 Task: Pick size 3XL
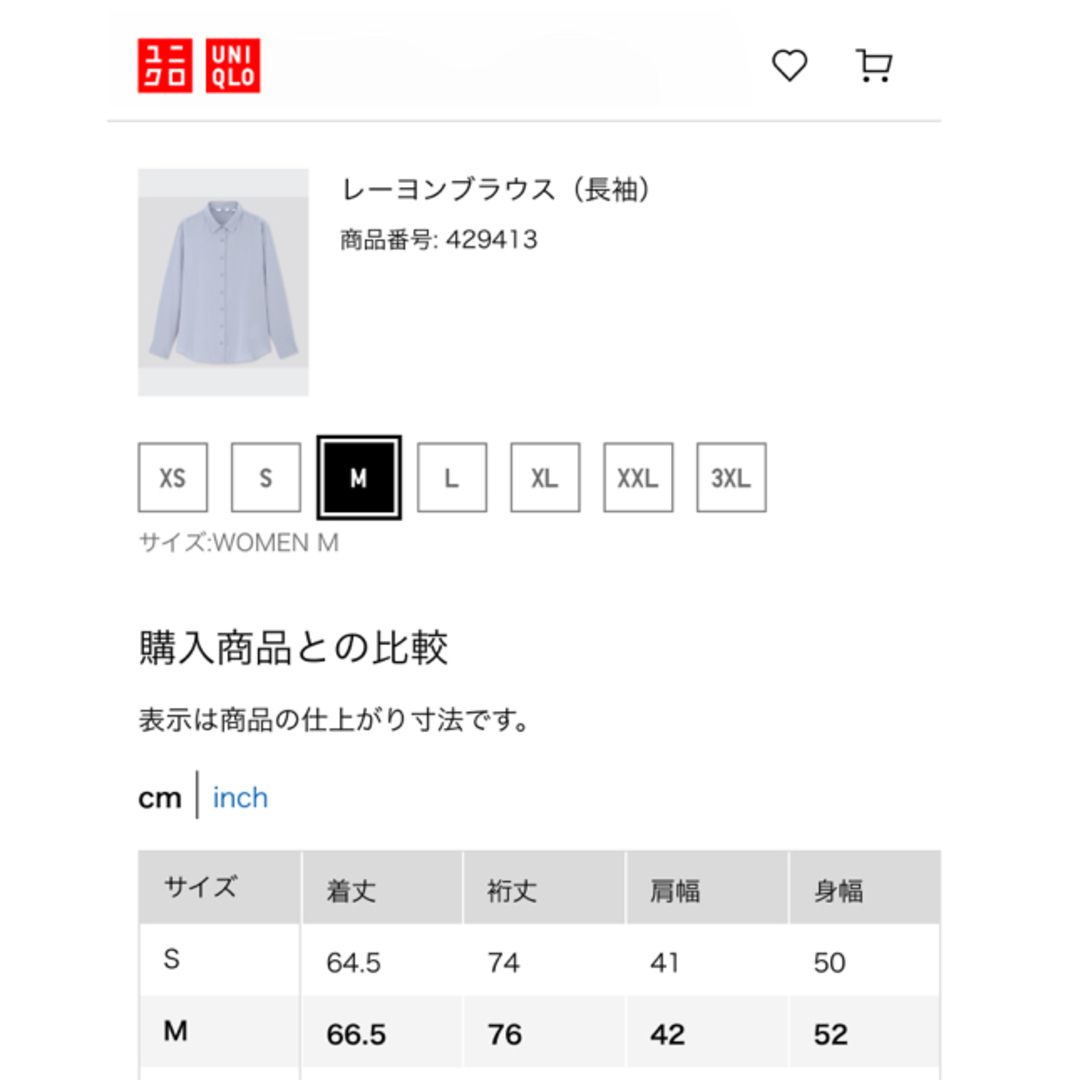(731, 477)
